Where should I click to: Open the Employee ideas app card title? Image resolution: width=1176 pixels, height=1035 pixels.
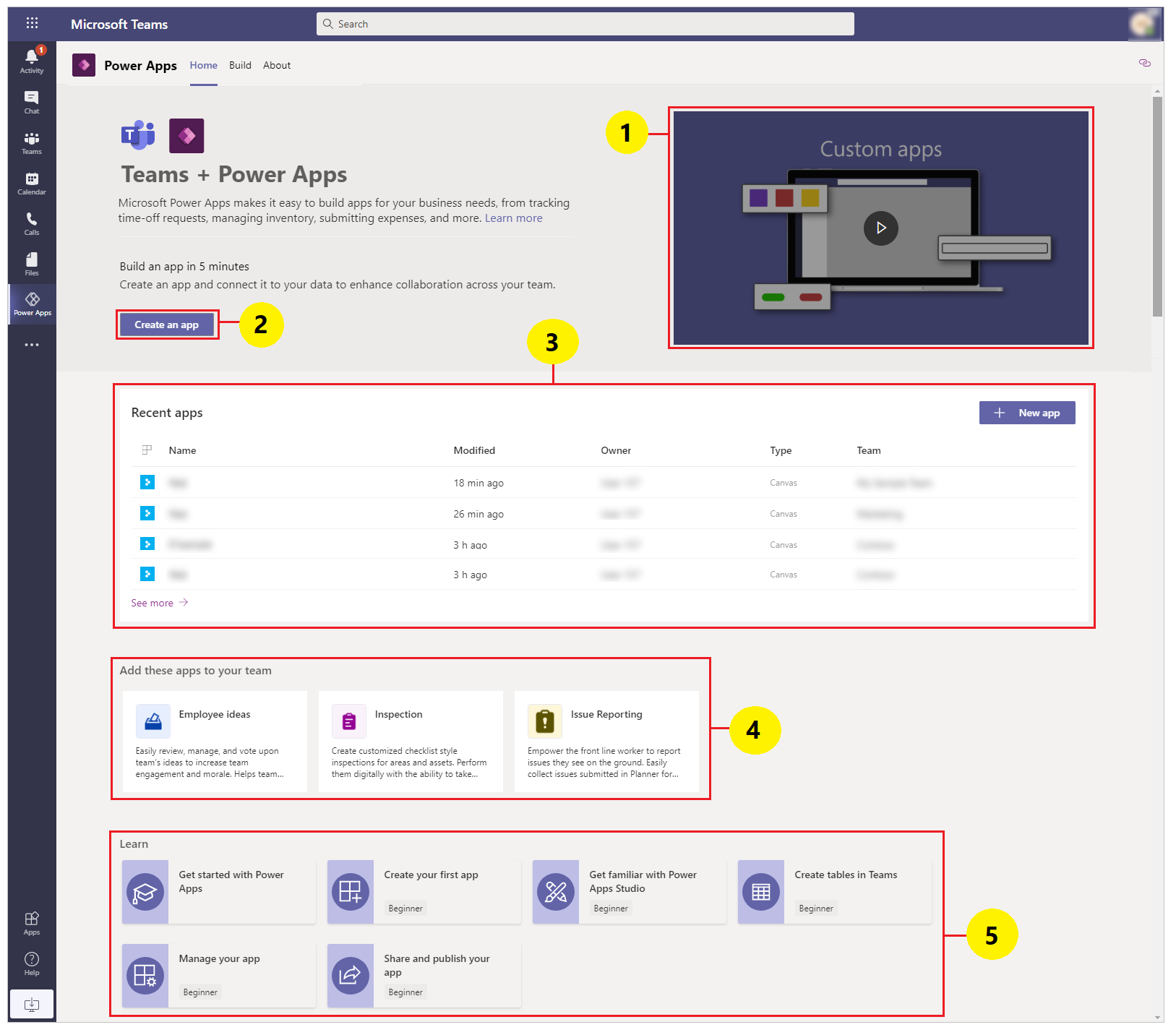coord(215,714)
